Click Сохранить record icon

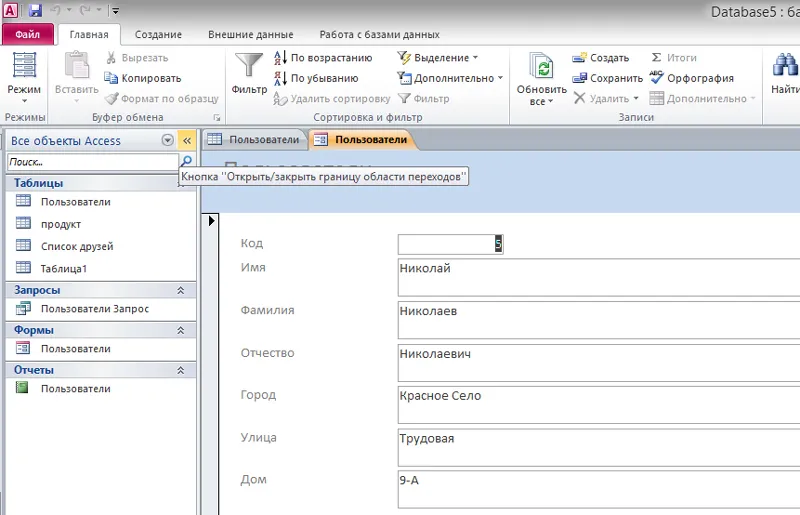coord(608,78)
